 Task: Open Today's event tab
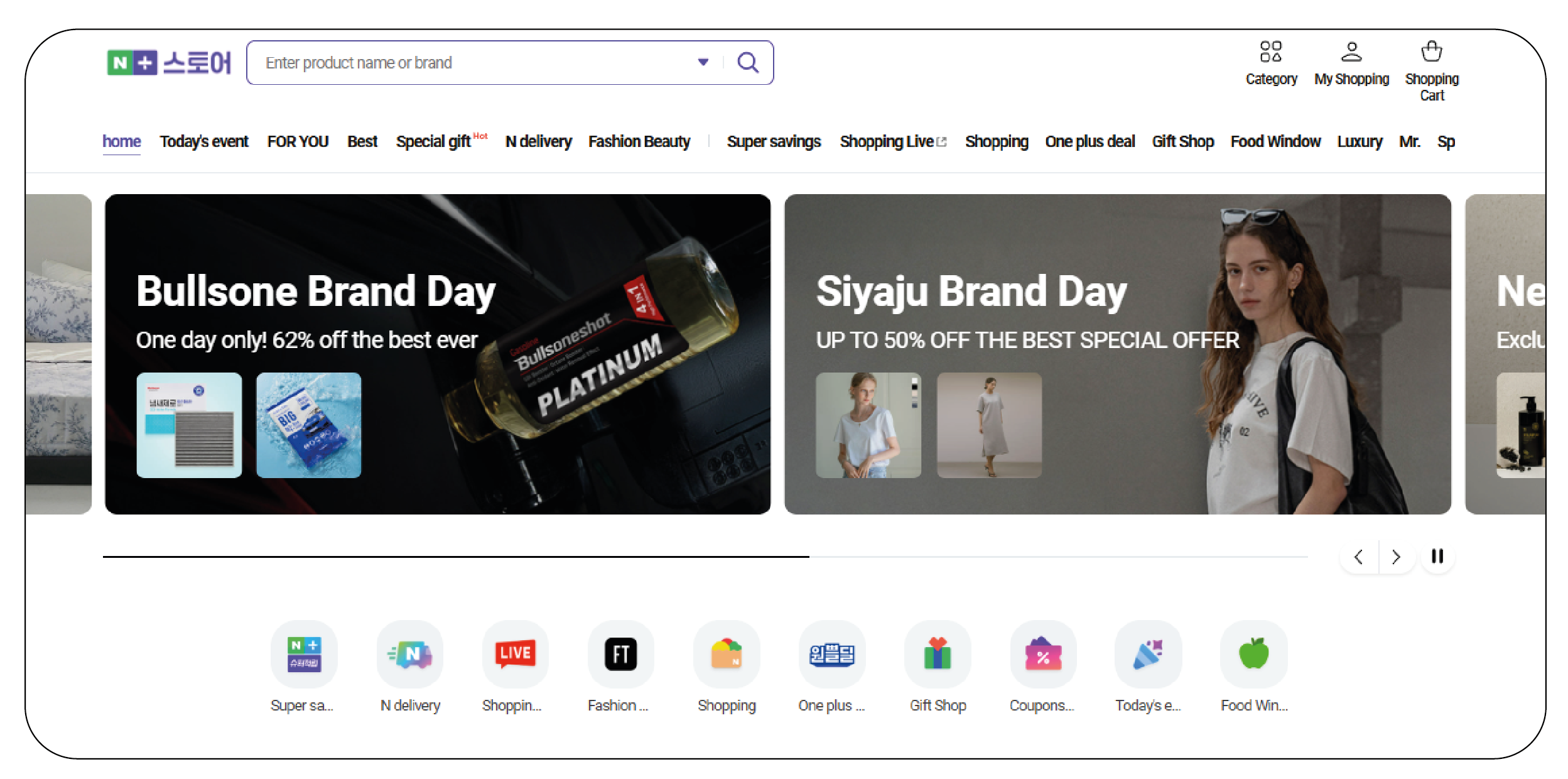coord(204,142)
